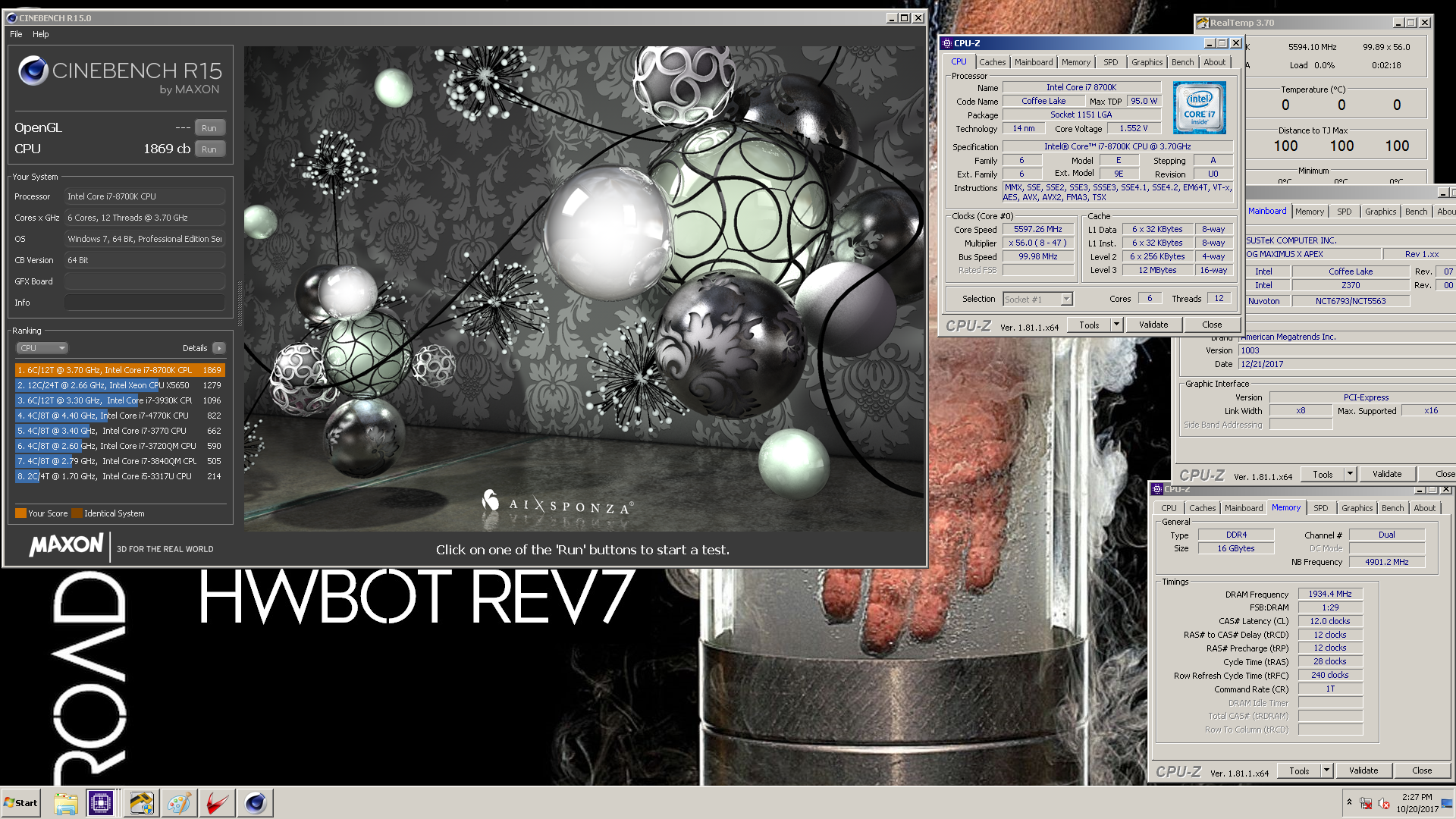
Task: Click the red swoosh taskbar icon
Action: (x=217, y=803)
